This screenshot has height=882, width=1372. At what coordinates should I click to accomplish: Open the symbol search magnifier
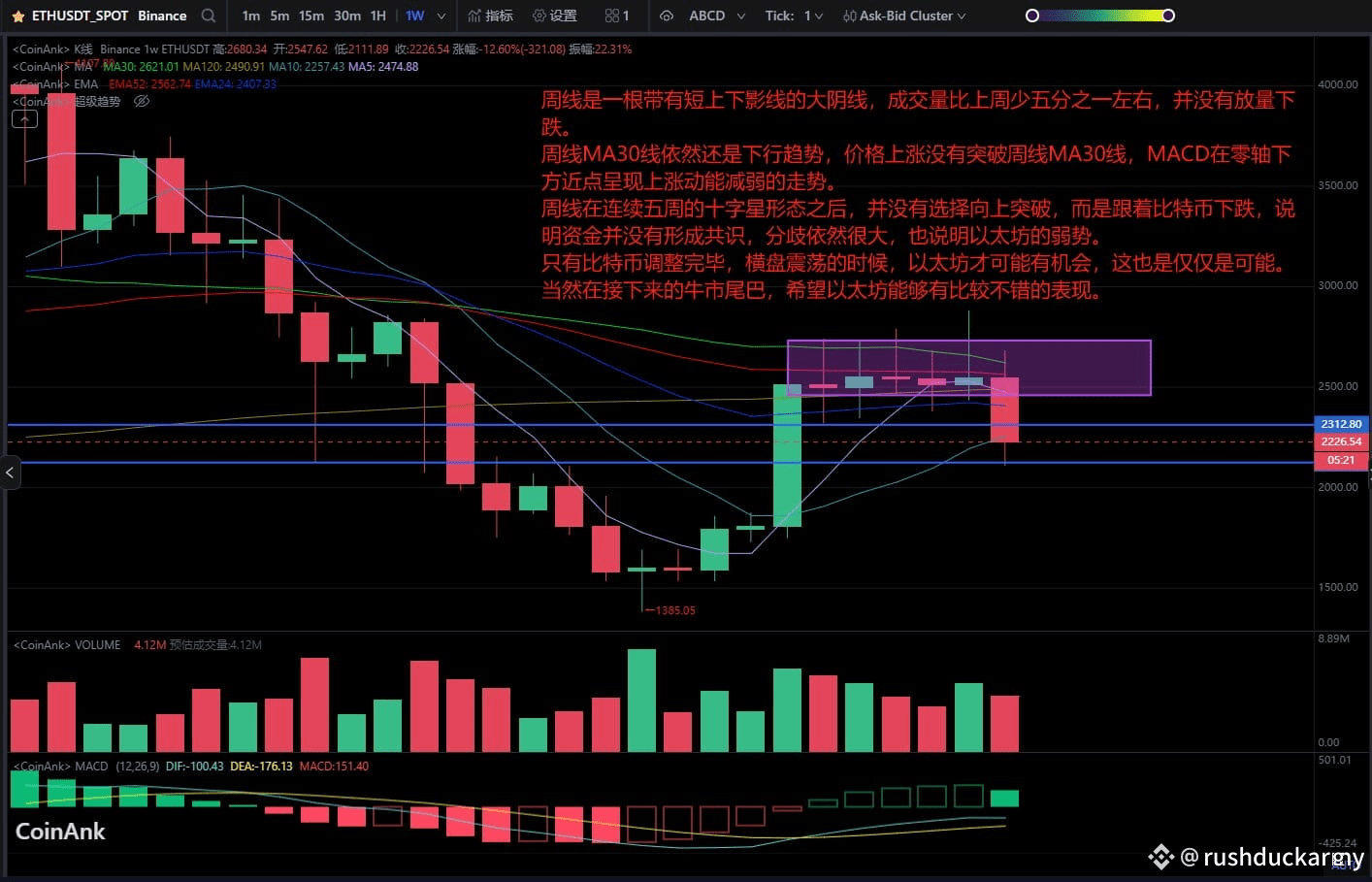[209, 16]
